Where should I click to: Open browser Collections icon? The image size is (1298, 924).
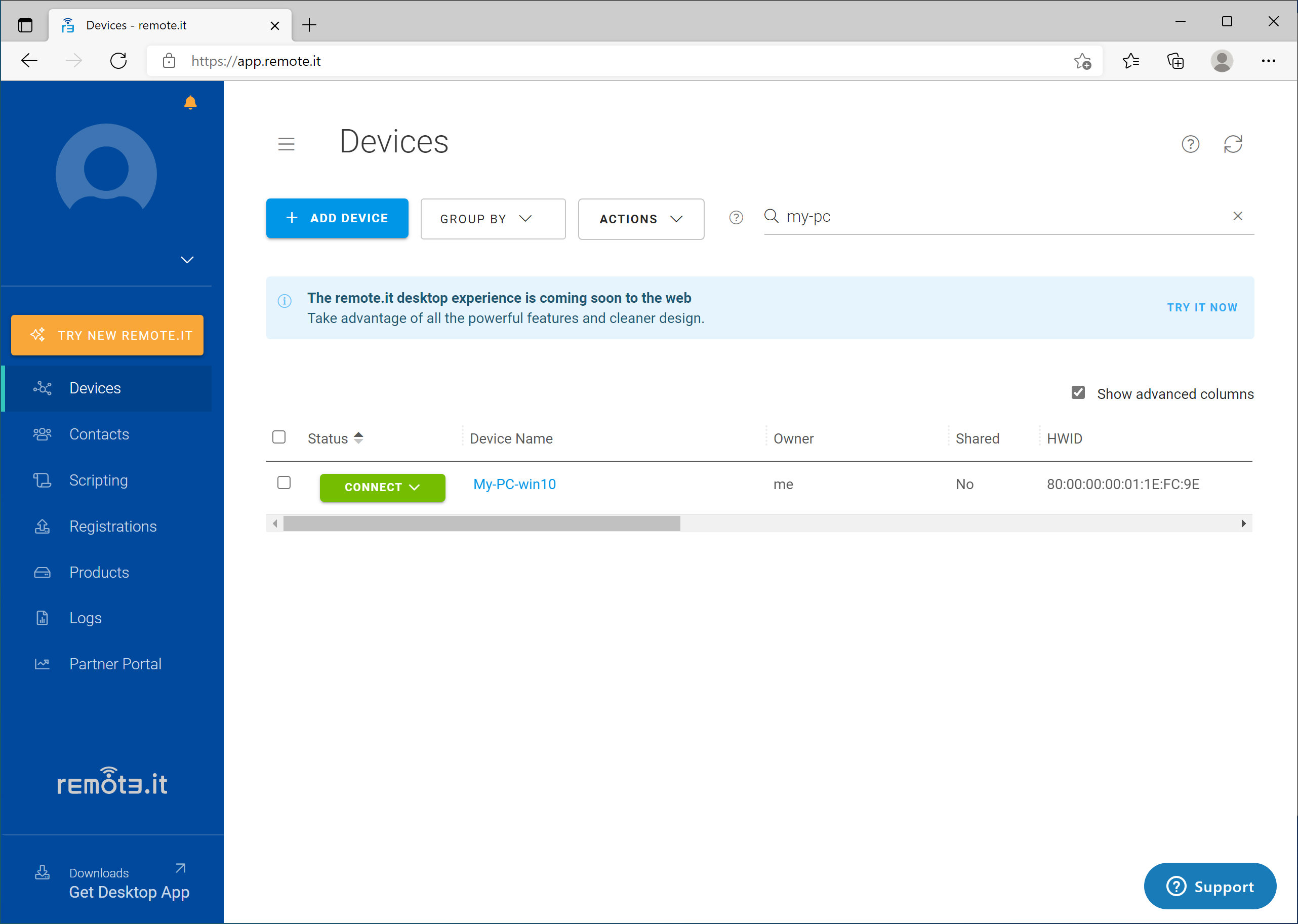click(1175, 61)
